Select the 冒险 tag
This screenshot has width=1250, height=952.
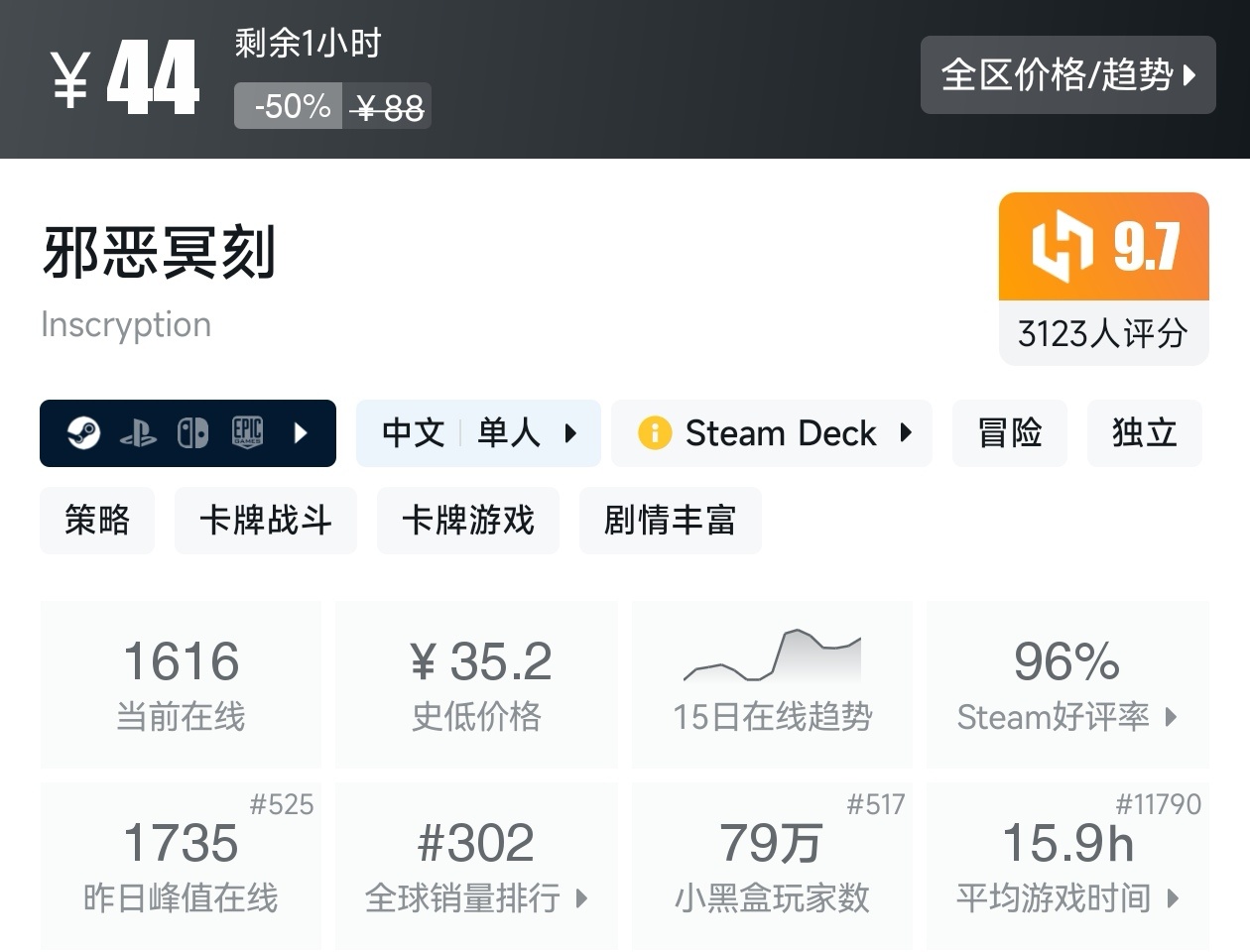pyautogui.click(x=1009, y=432)
